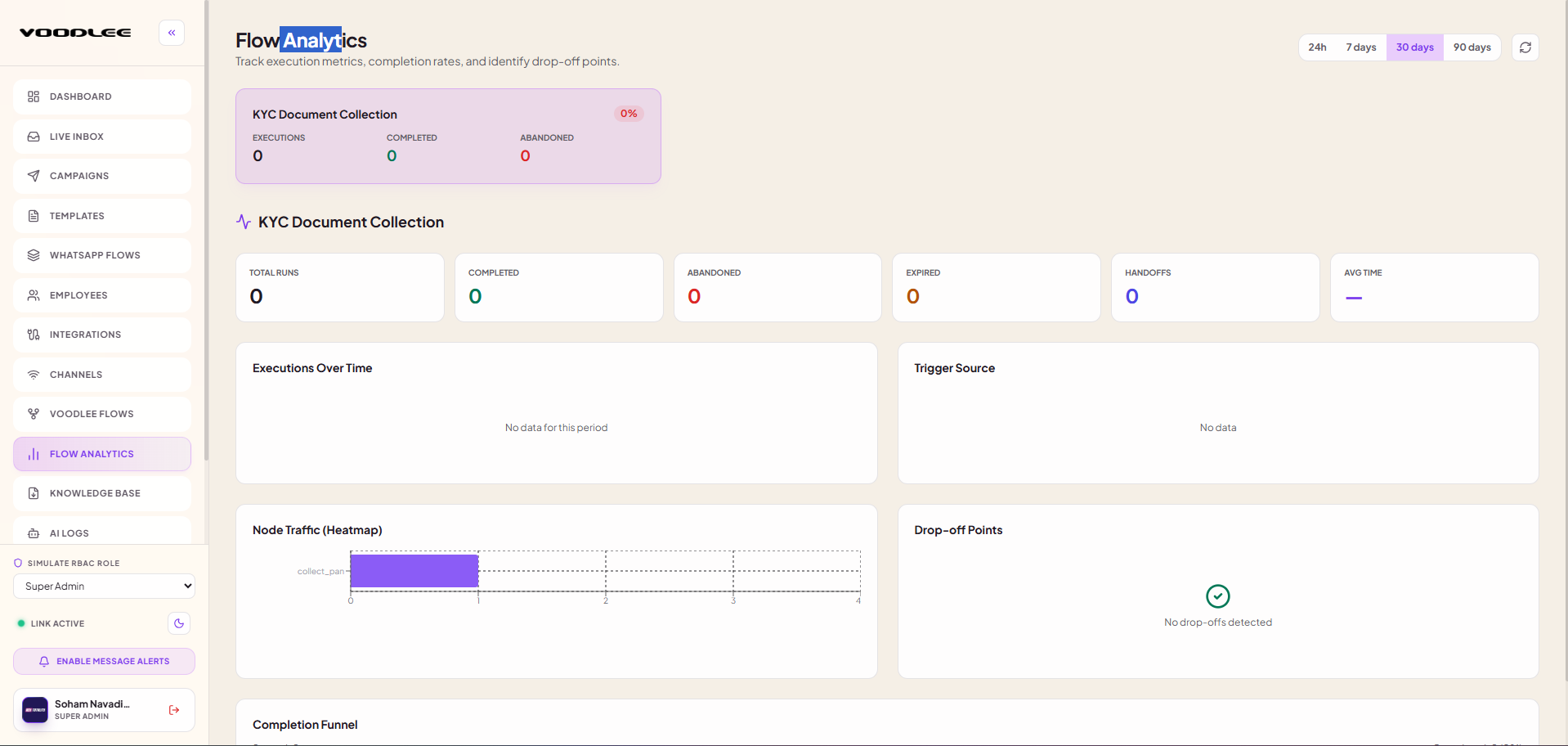The width and height of the screenshot is (1568, 746).
Task: Choose the 30 days range option
Action: [1414, 47]
